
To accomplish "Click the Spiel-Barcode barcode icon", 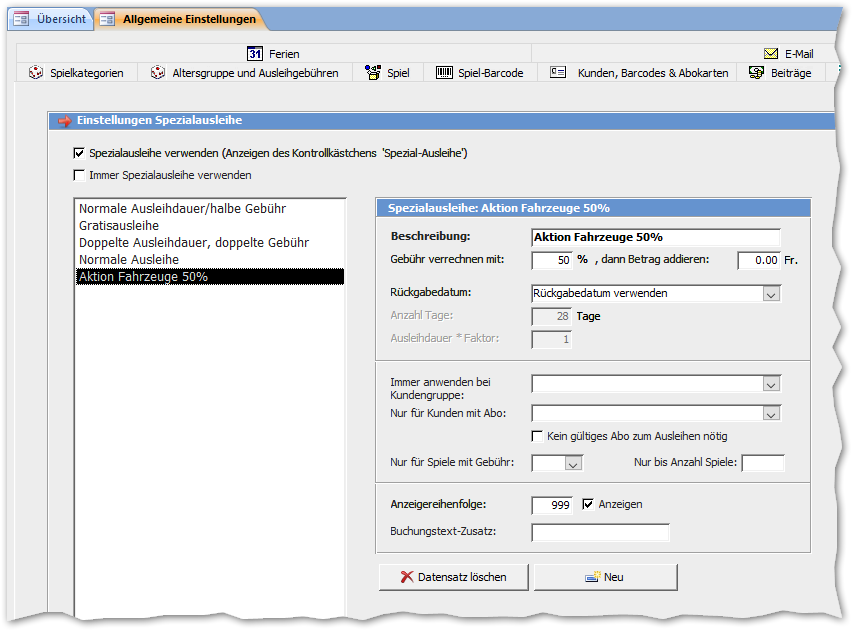I will click(444, 72).
